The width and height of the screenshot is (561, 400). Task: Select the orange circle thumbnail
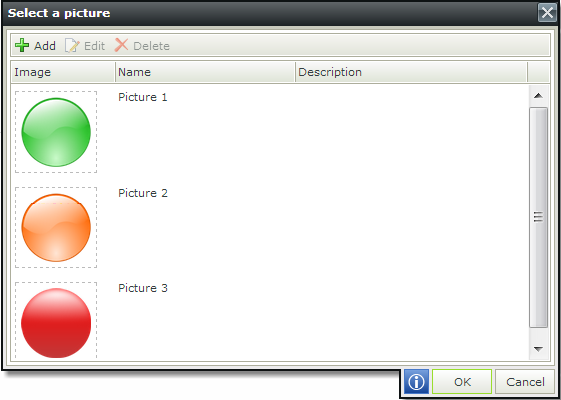(x=56, y=228)
